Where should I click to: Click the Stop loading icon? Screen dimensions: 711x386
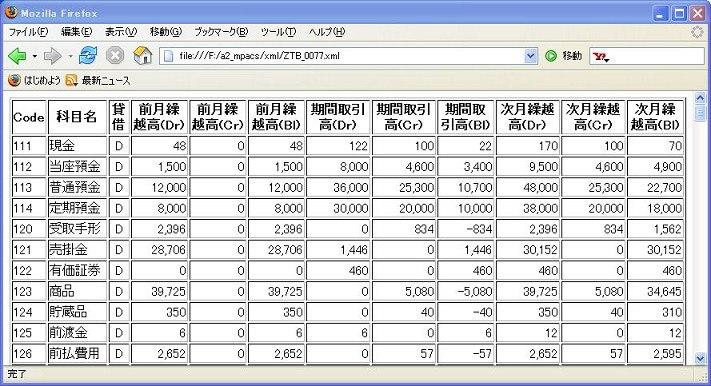coord(115,56)
